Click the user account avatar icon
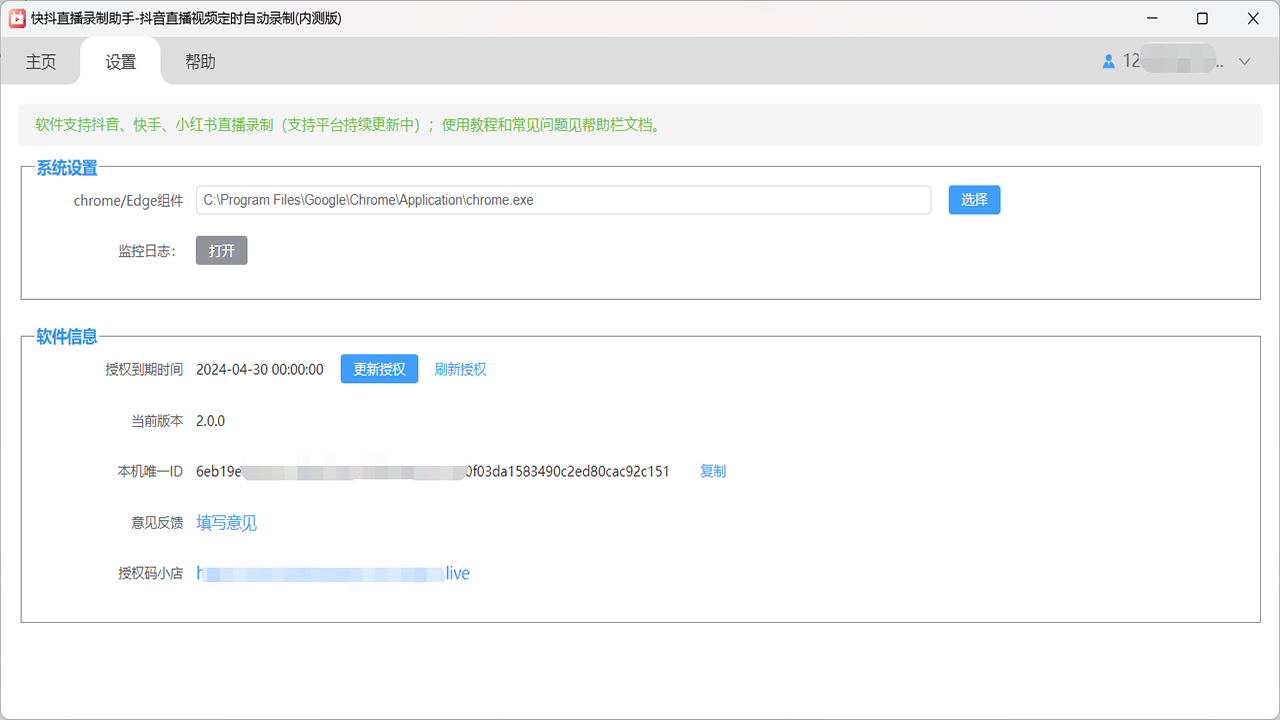 (1108, 62)
